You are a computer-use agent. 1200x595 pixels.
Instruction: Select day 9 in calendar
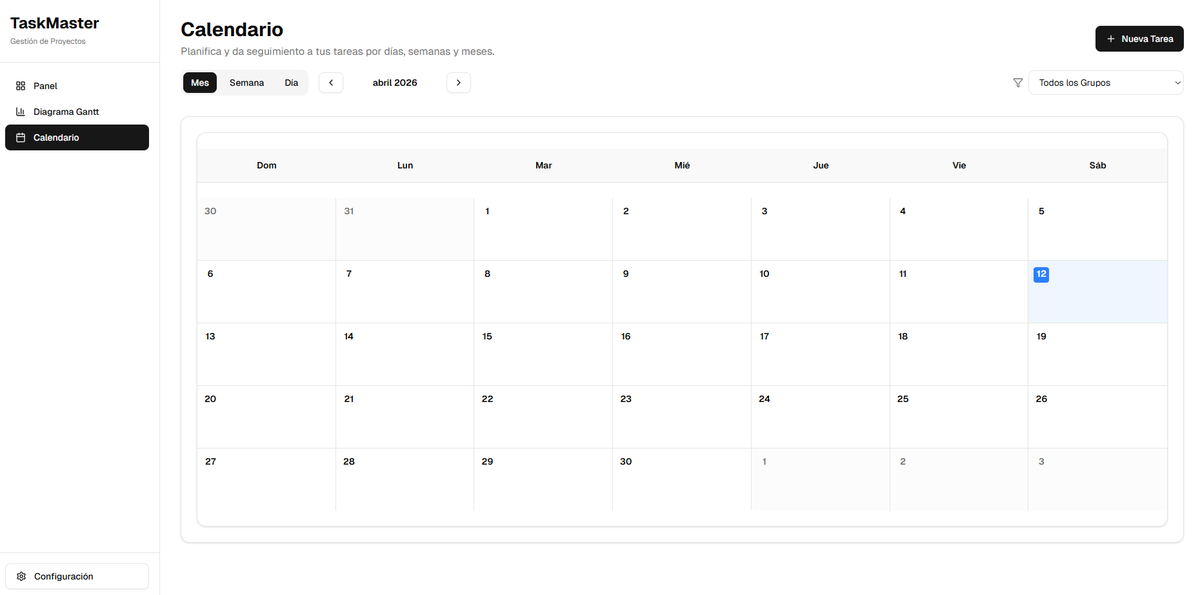[681, 291]
